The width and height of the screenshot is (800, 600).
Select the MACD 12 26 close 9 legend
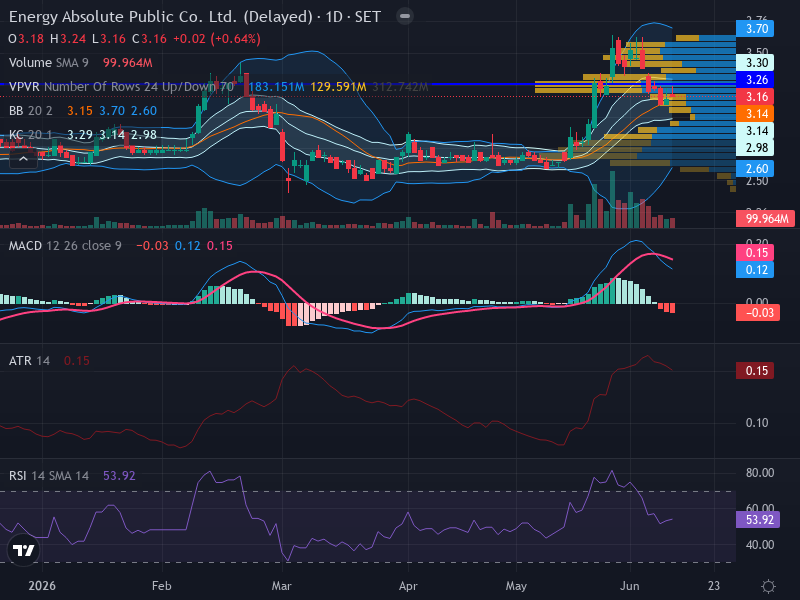(65, 246)
